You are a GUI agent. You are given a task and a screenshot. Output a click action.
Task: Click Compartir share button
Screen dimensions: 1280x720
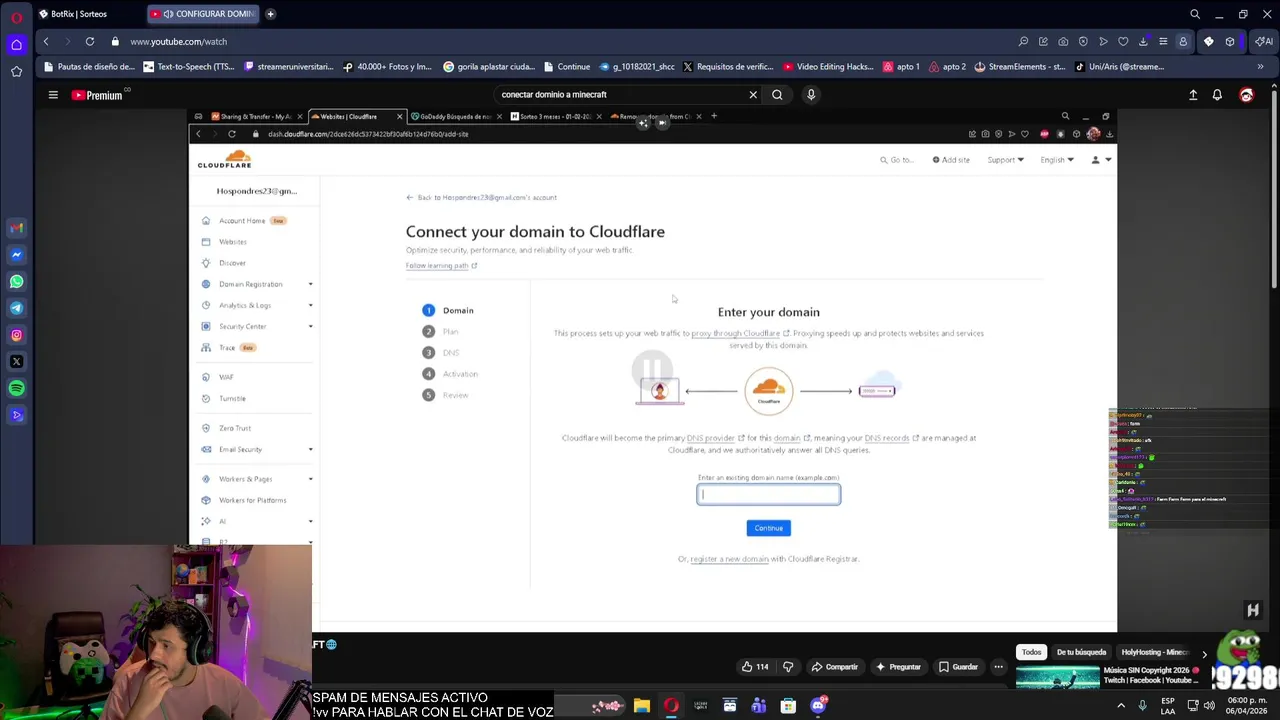click(x=834, y=667)
